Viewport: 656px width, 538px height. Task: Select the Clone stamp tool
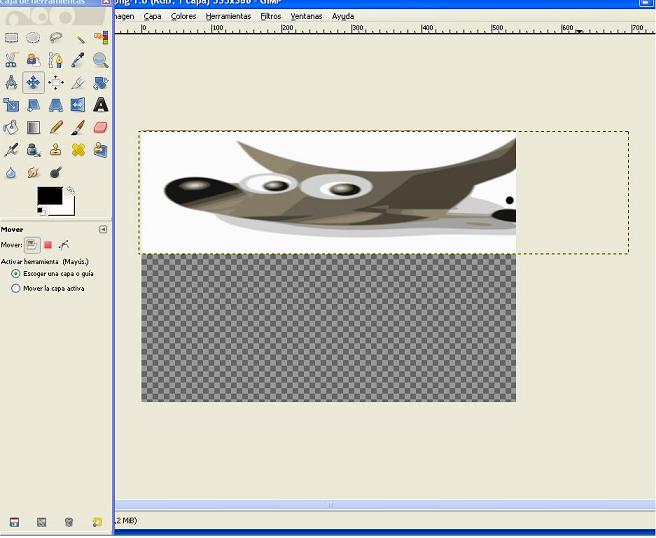[x=56, y=150]
